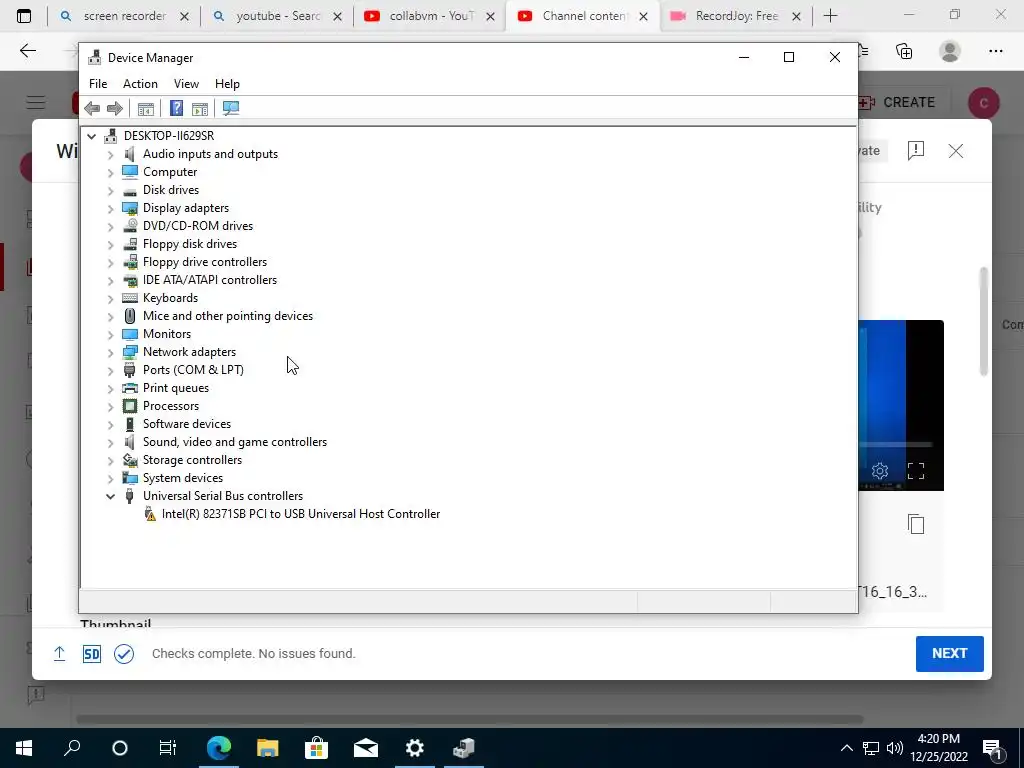The width and height of the screenshot is (1024, 768).
Task: Click the YouTube account avatar
Action: 984,103
